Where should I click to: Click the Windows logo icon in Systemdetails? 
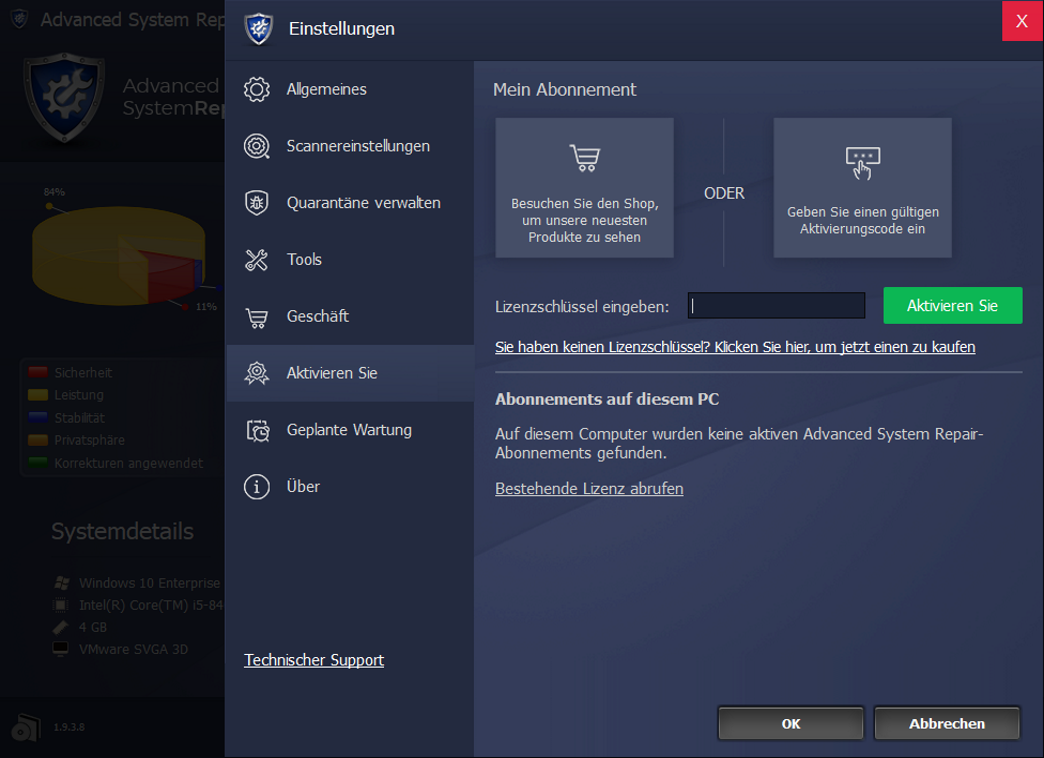coord(61,583)
